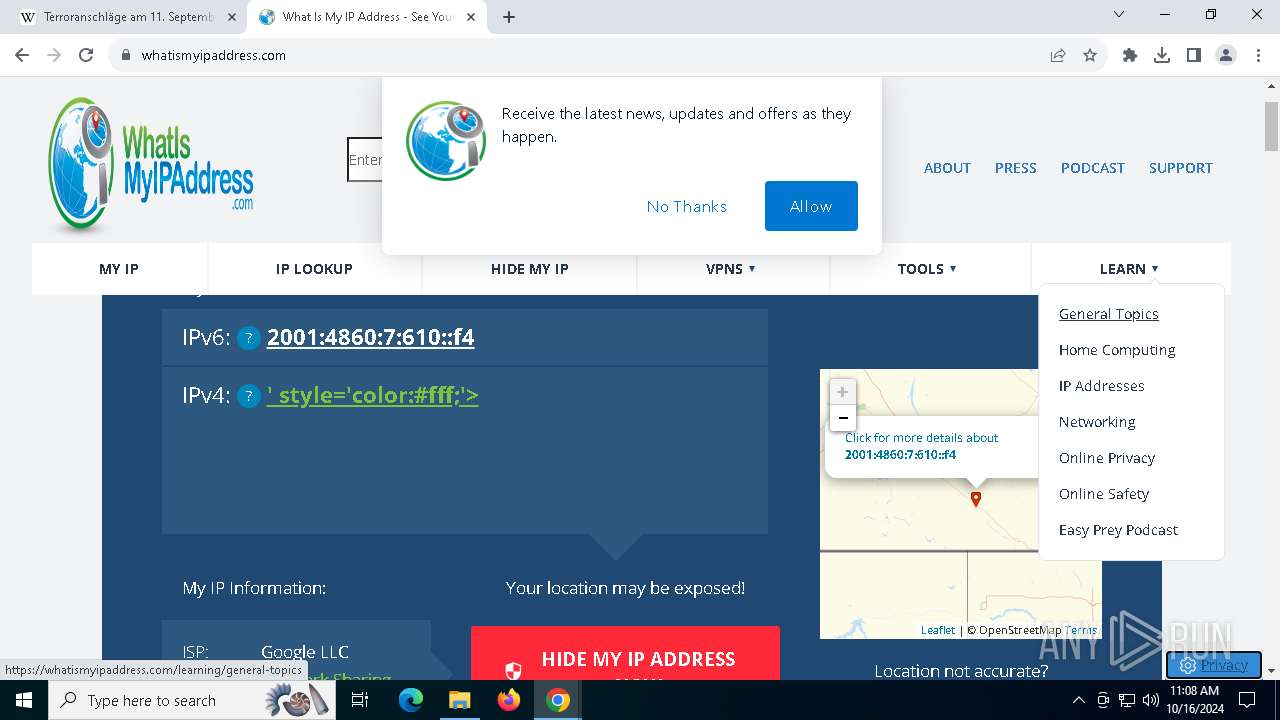Screen dimensions: 1280x720
Task: Click the lock icon in address bar
Action: [x=125, y=55]
